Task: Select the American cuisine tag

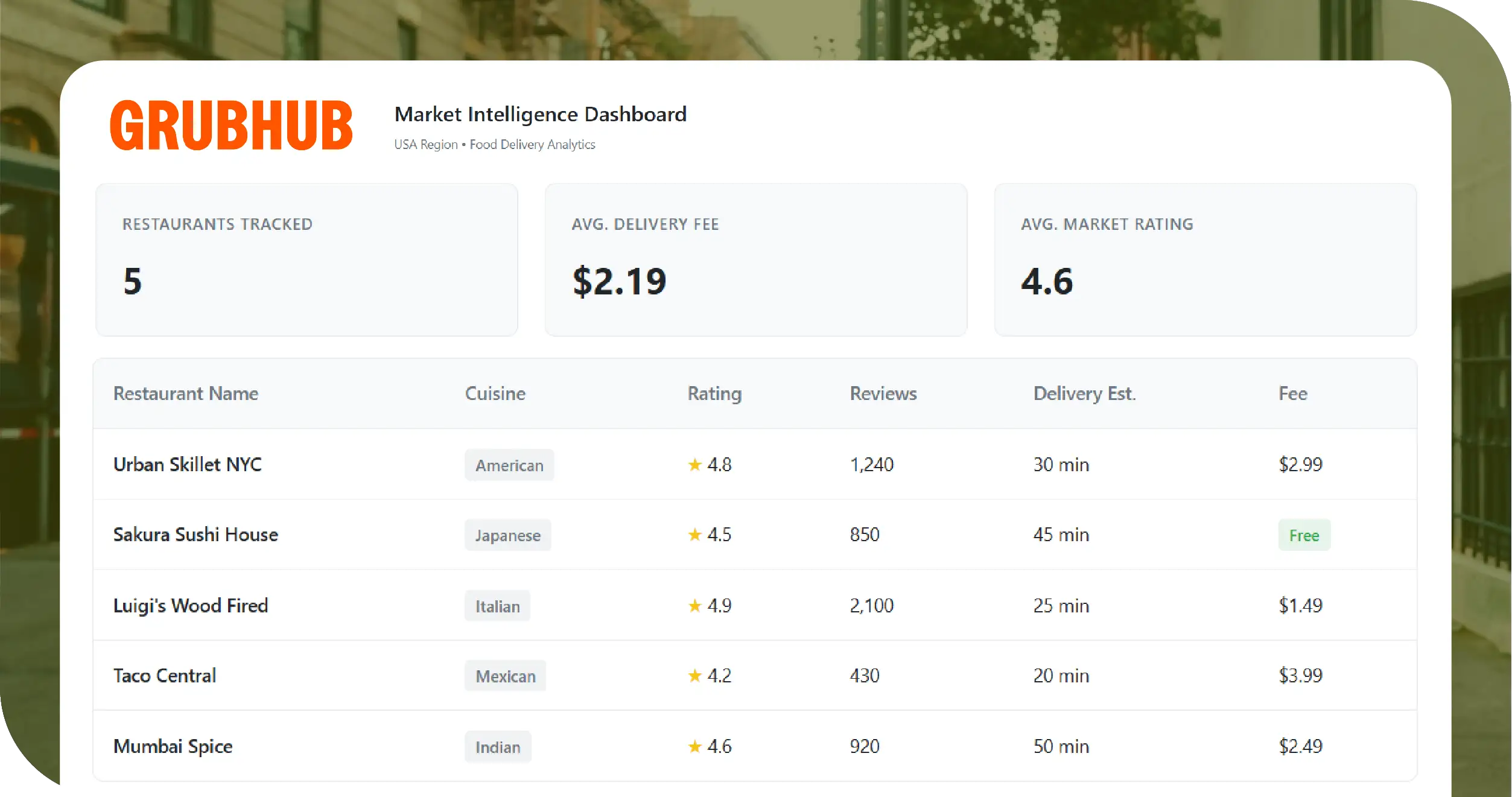Action: tap(509, 465)
